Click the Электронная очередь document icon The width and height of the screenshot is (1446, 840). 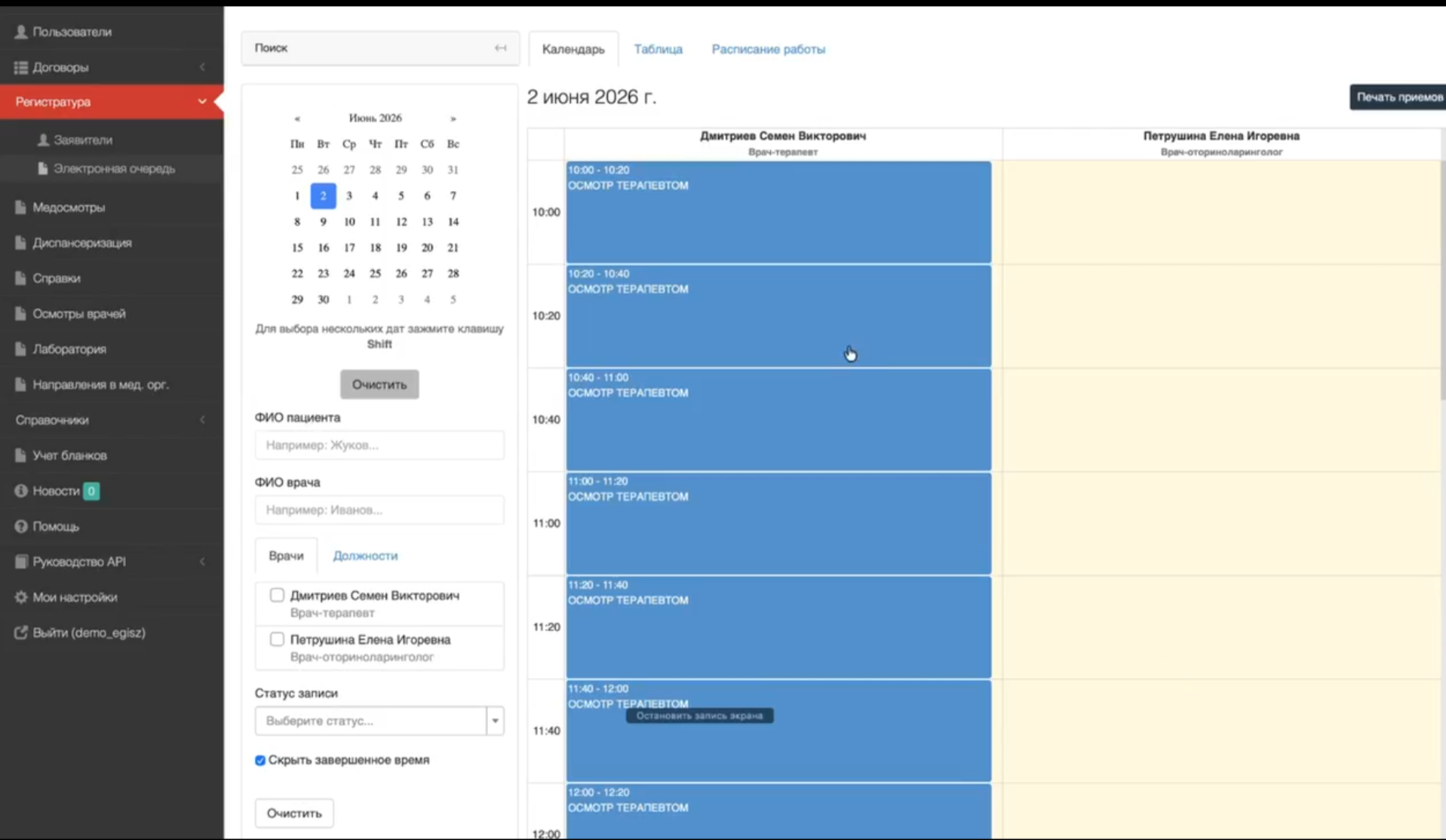click(x=43, y=168)
